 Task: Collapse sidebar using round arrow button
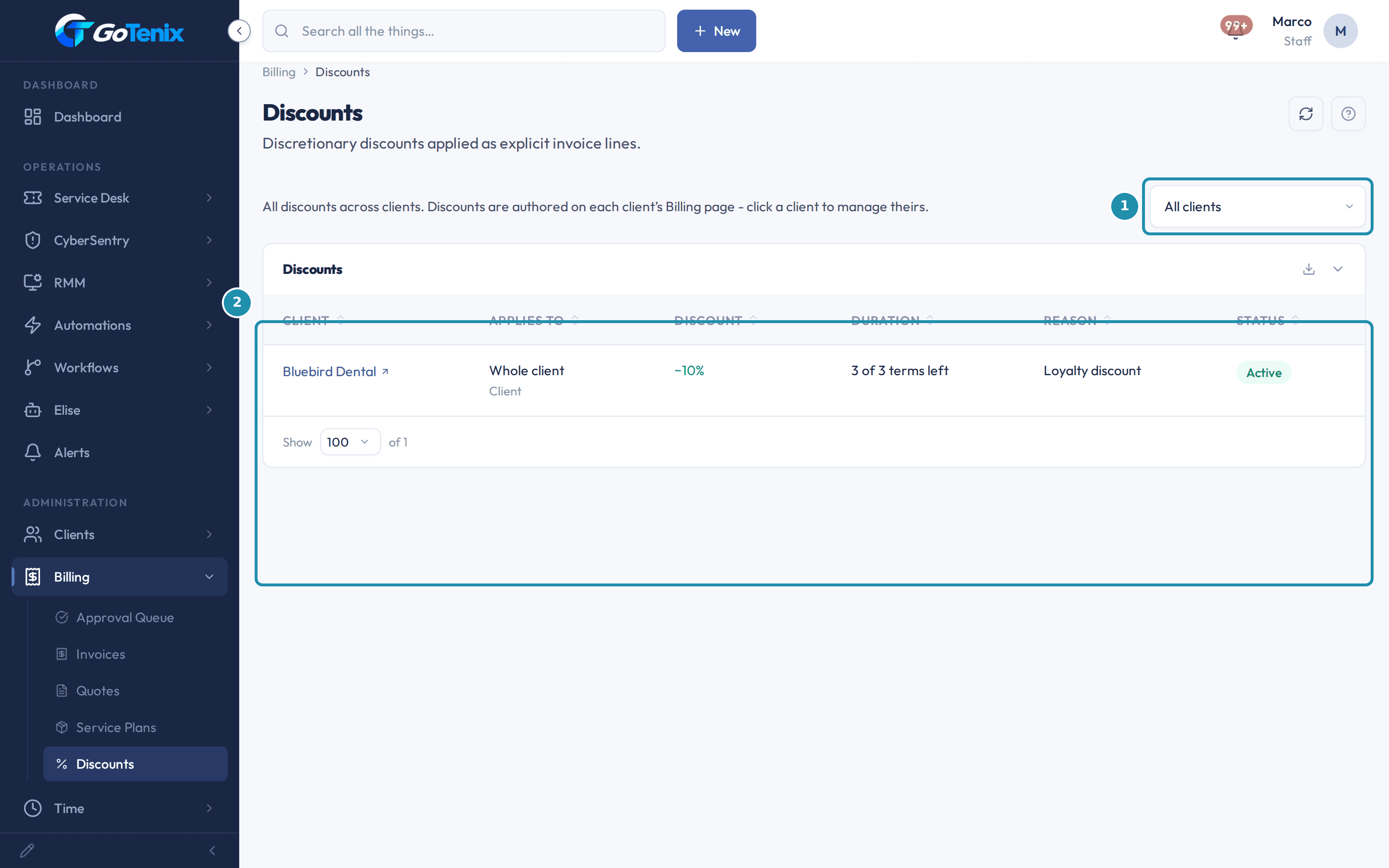239,30
